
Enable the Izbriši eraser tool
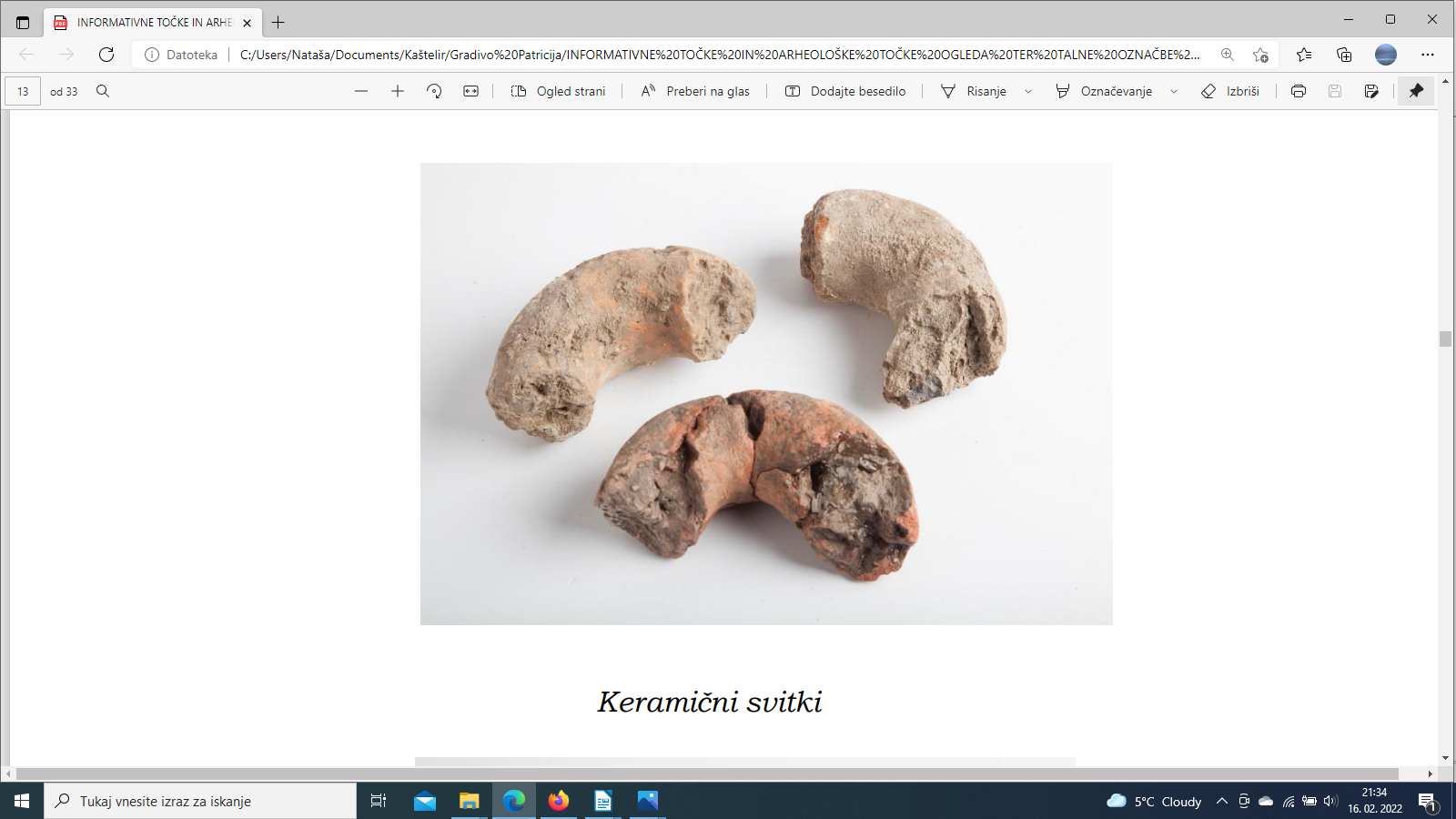pyautogui.click(x=1230, y=91)
